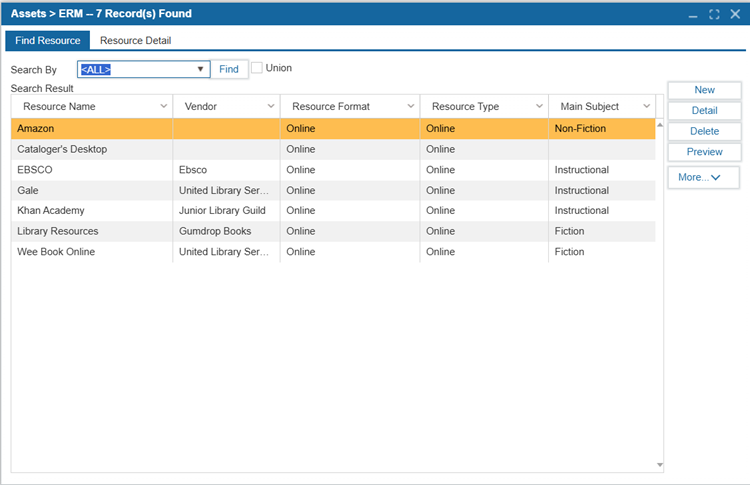Open Vendor column filter chevron
The width and height of the screenshot is (750, 485).
click(270, 107)
